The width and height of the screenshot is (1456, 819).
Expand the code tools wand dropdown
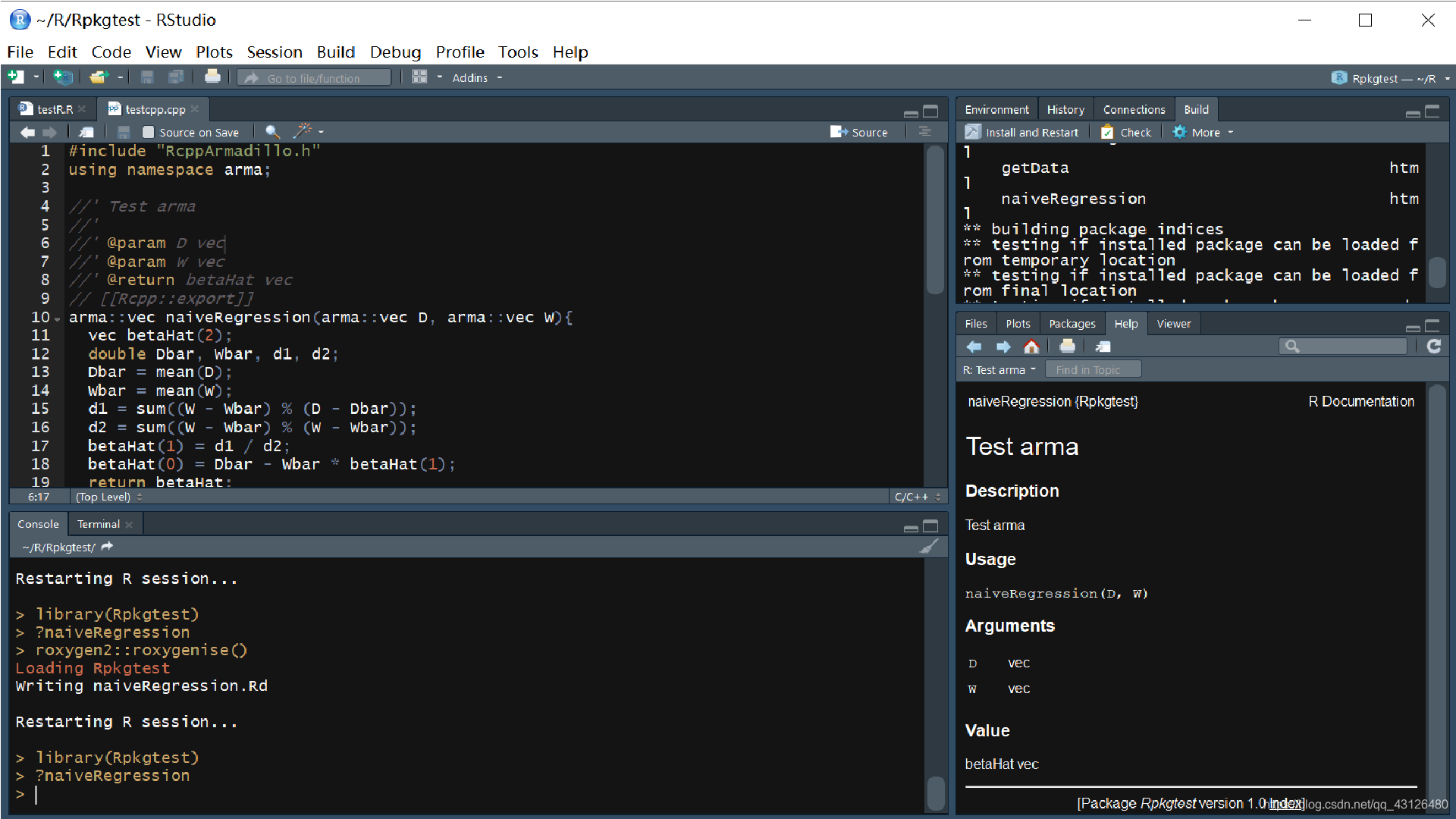(x=321, y=132)
